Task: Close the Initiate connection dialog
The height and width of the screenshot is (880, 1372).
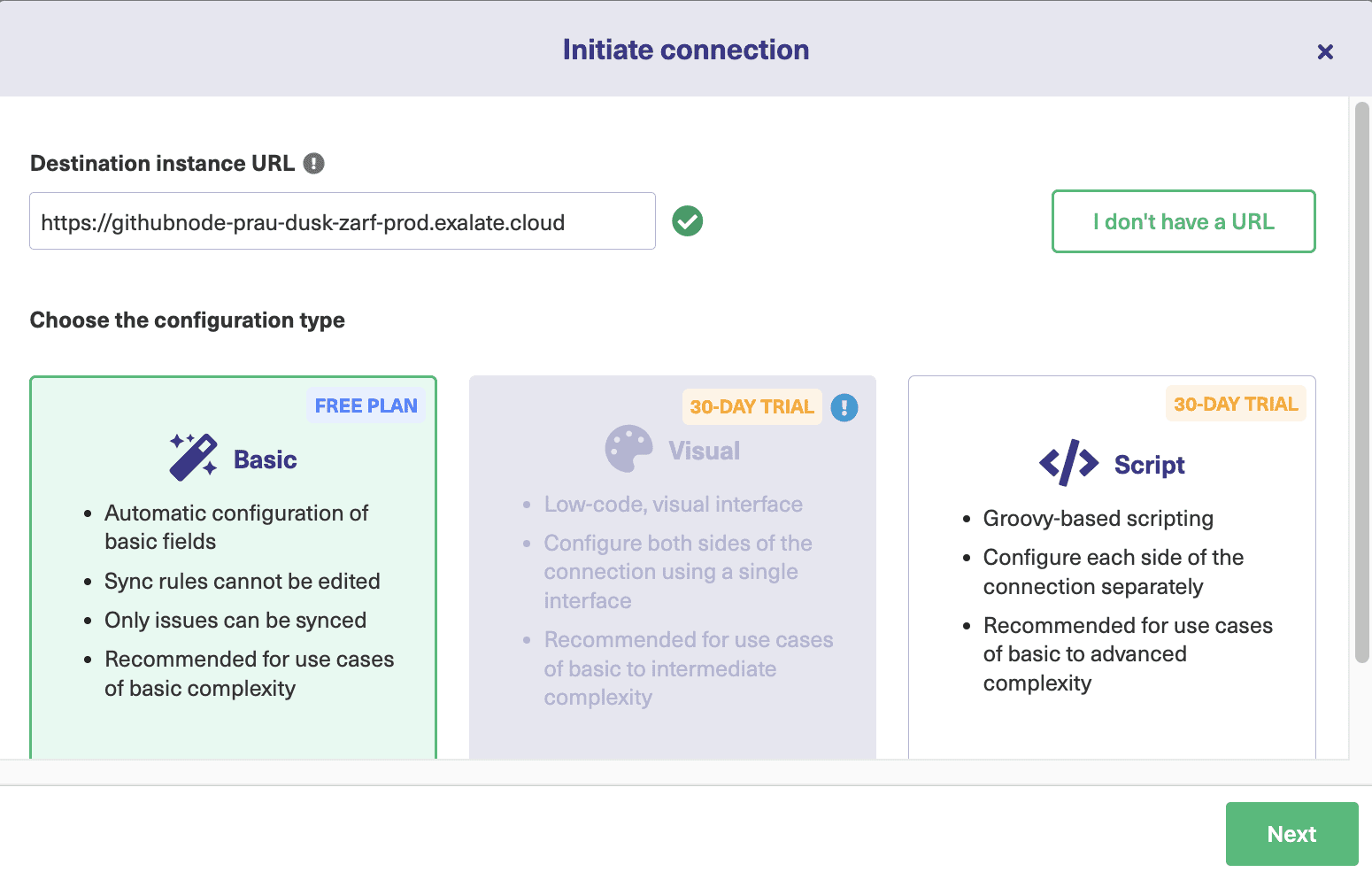Action: (1324, 52)
